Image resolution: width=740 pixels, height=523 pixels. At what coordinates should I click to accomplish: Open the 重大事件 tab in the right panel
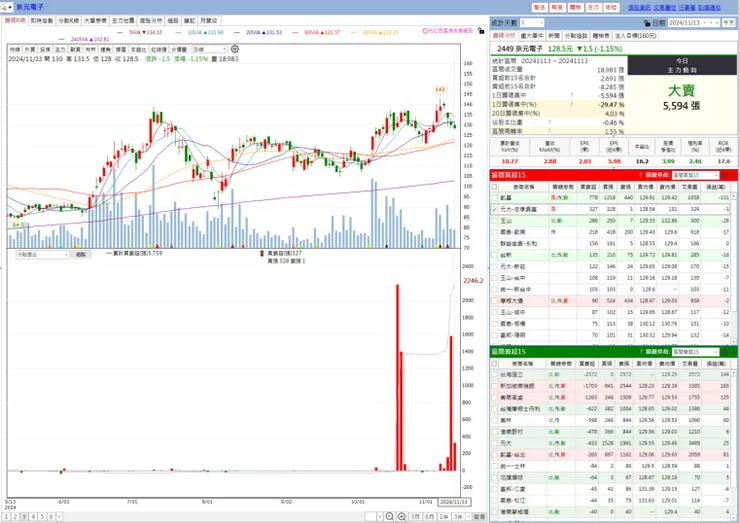532,36
